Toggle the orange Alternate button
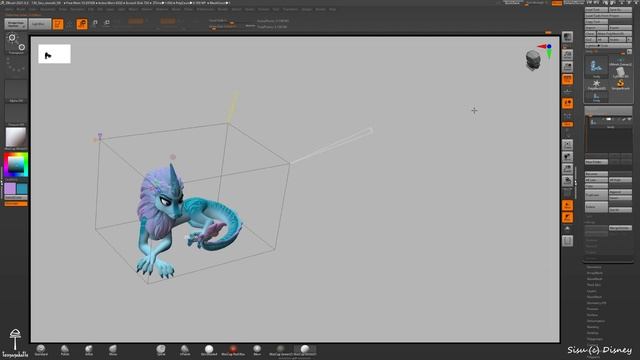Screen dimensions: 640x360 click(x=16, y=203)
